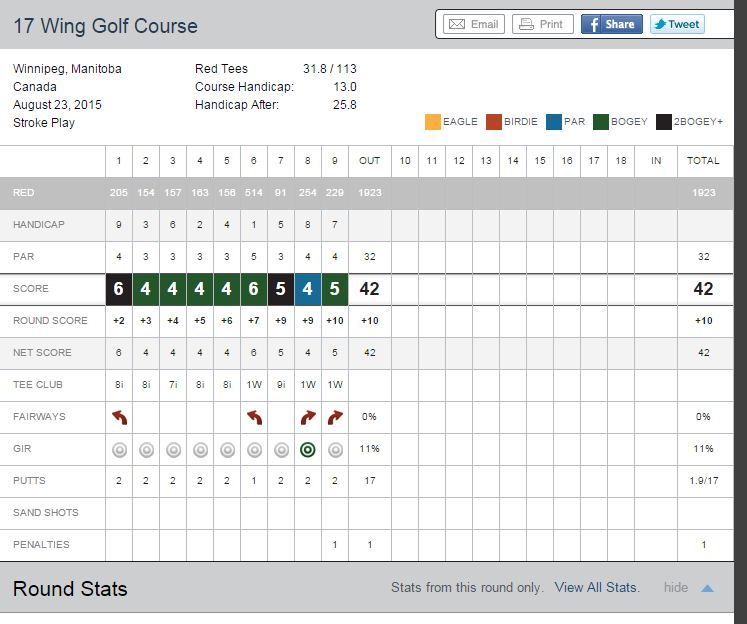The image size is (747, 624).
Task: Select the hole 1 score box
Action: pos(119,289)
